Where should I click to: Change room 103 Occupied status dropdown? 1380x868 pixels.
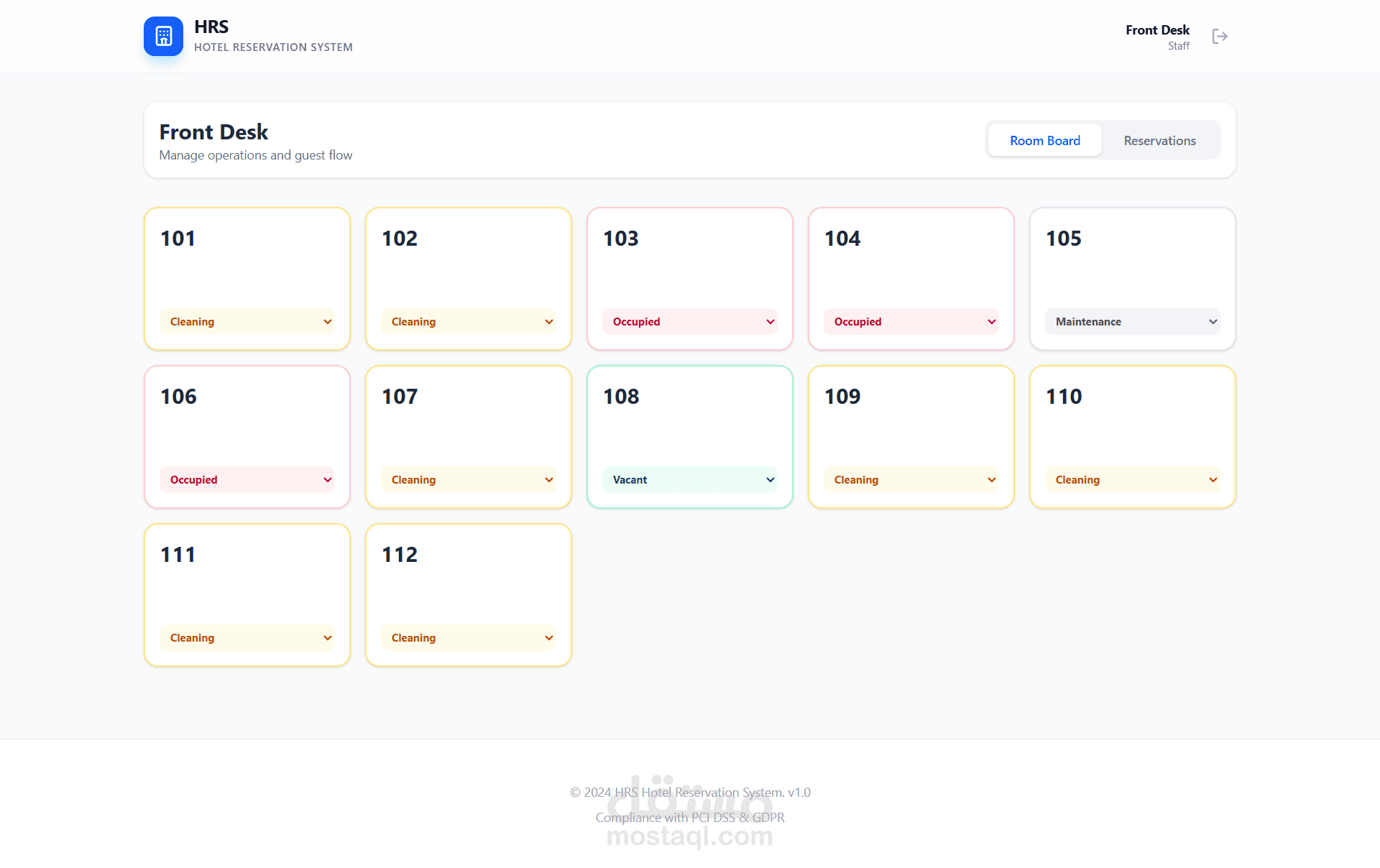pyautogui.click(x=689, y=322)
